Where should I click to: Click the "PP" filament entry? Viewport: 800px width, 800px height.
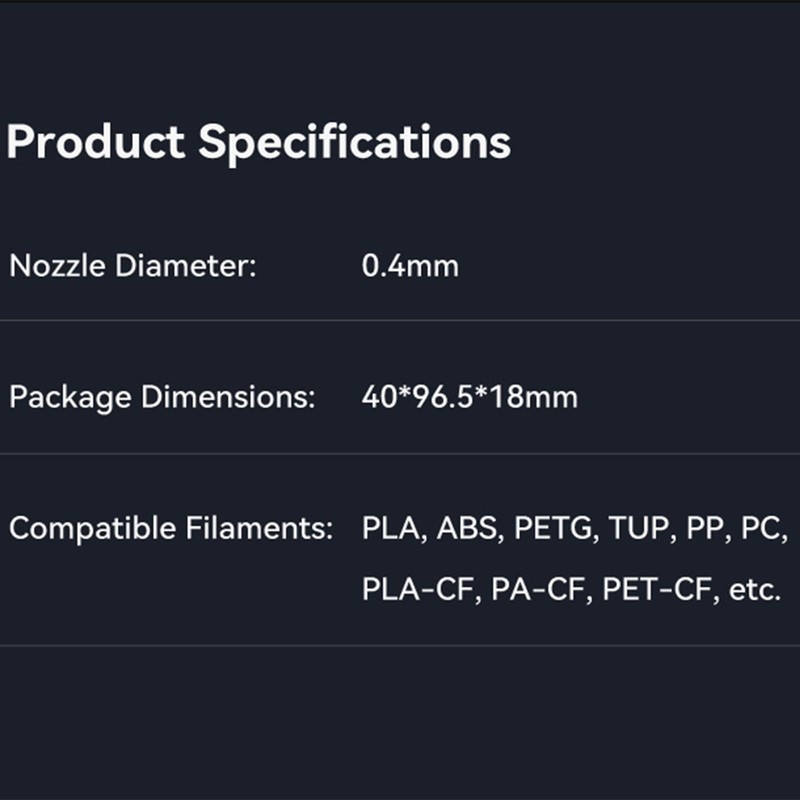(x=708, y=528)
